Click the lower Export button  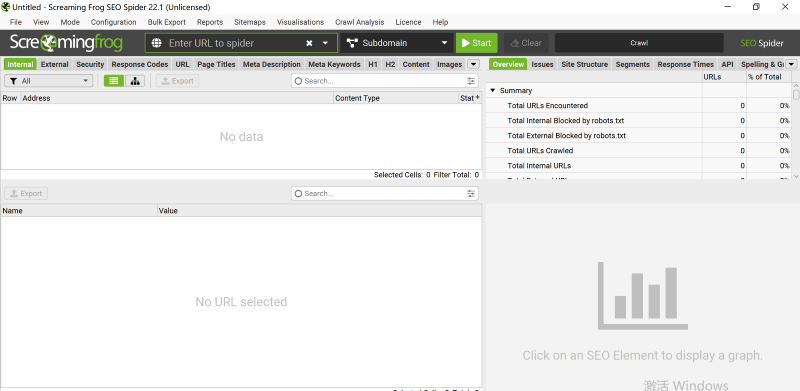(x=26, y=193)
